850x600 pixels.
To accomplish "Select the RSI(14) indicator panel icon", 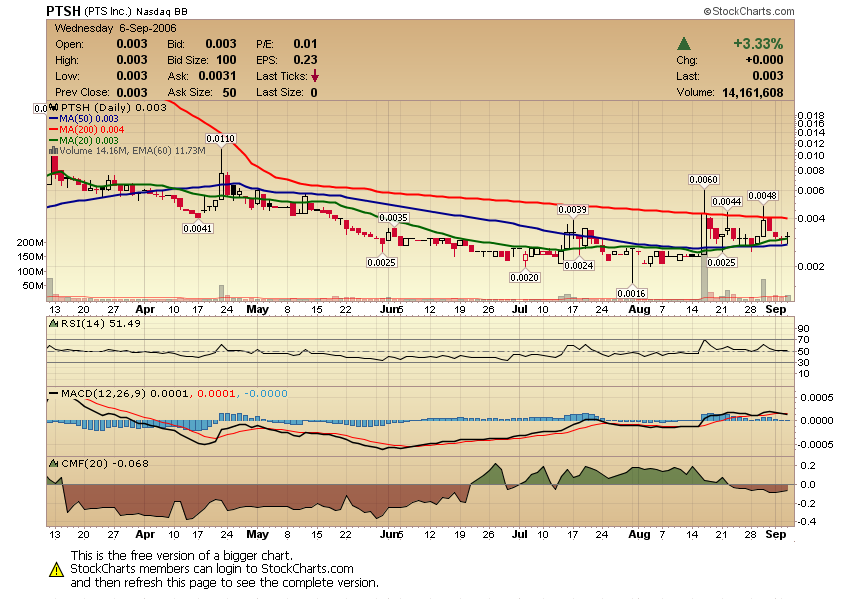I will (53, 323).
